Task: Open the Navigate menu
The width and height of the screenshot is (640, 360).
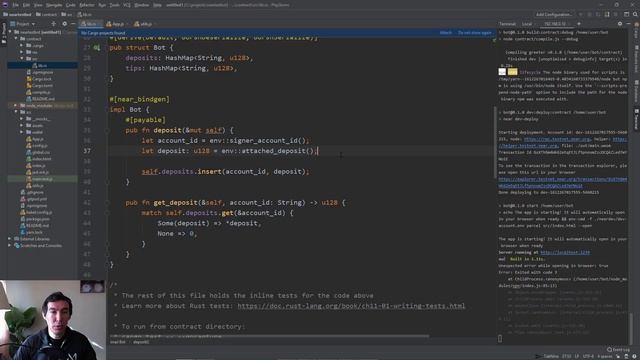Action: coord(53,5)
